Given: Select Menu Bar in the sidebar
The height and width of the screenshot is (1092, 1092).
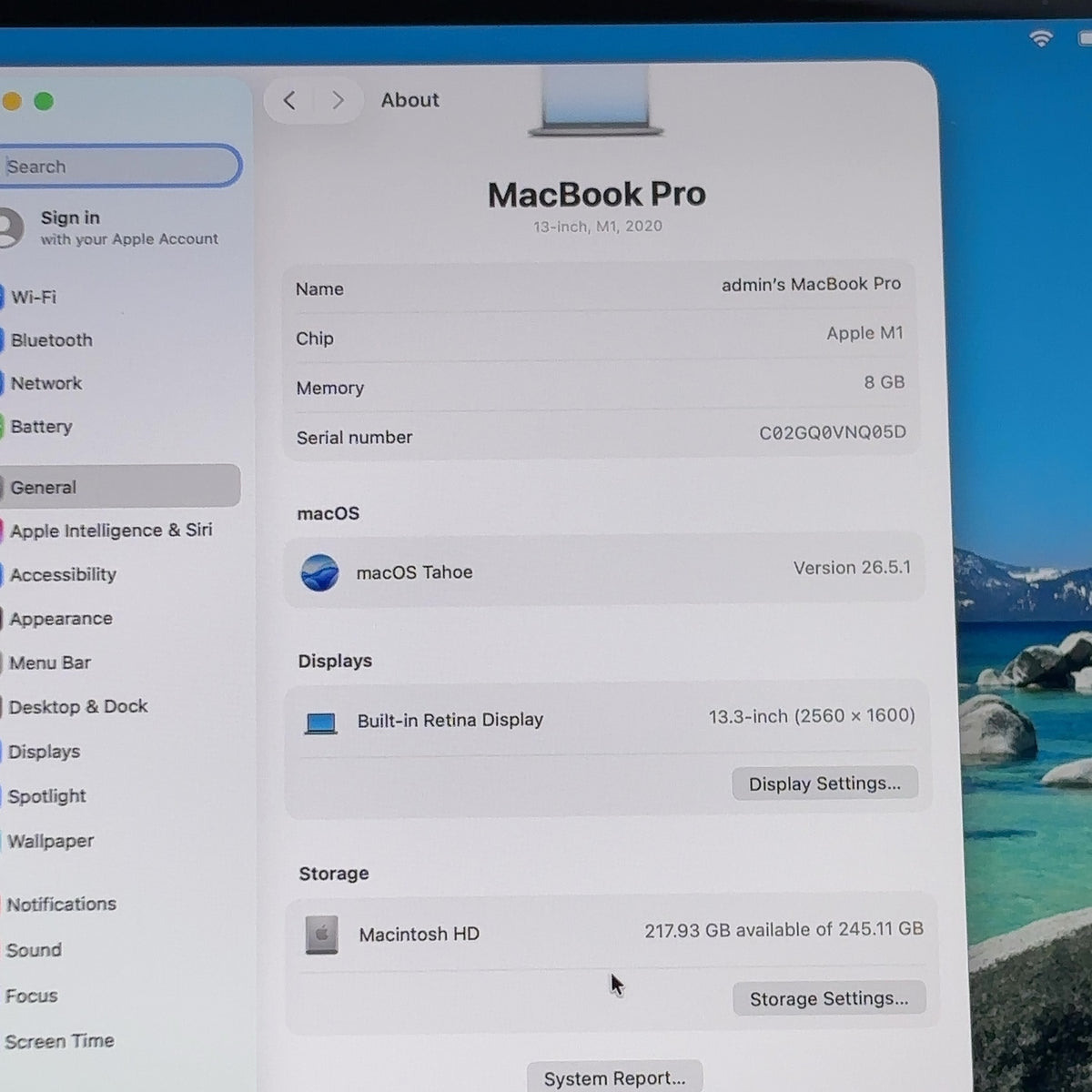Looking at the screenshot, I should [x=50, y=662].
